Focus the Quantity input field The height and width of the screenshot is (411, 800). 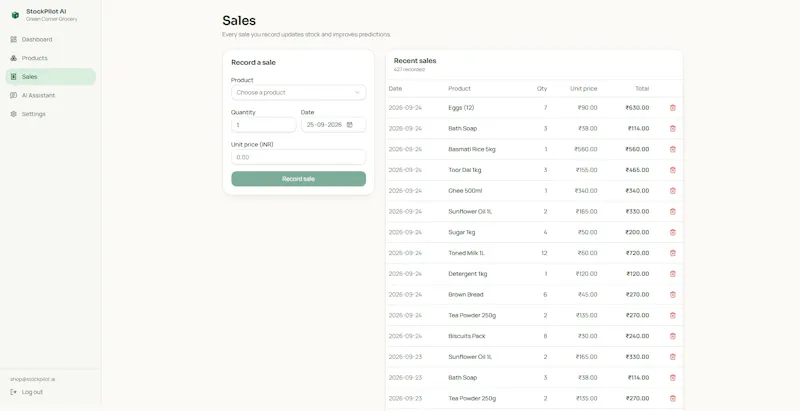pyautogui.click(x=263, y=125)
